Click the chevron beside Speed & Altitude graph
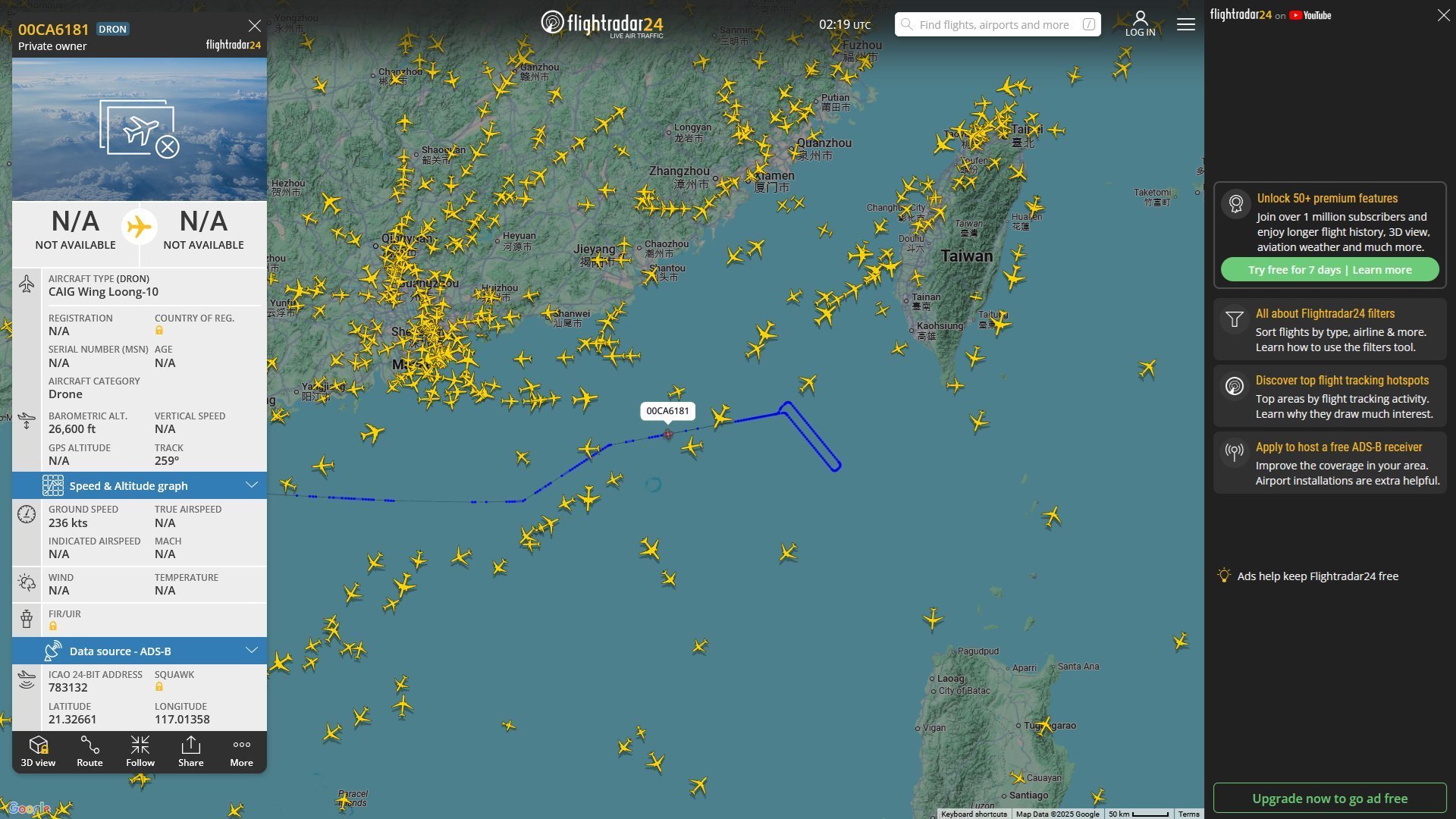Image resolution: width=1456 pixels, height=819 pixels. coord(252,485)
